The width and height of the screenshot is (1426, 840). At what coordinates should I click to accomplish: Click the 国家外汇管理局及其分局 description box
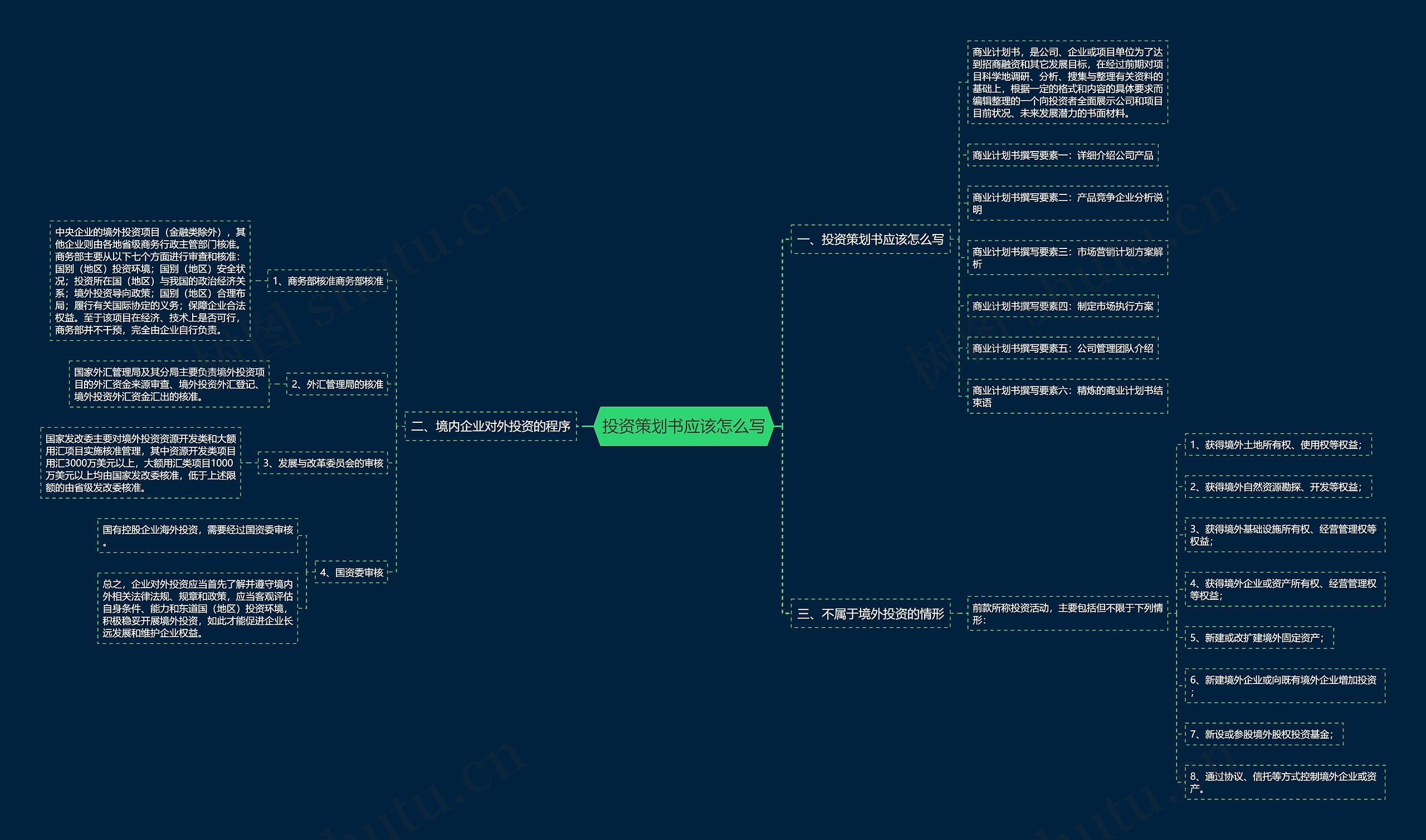(169, 384)
